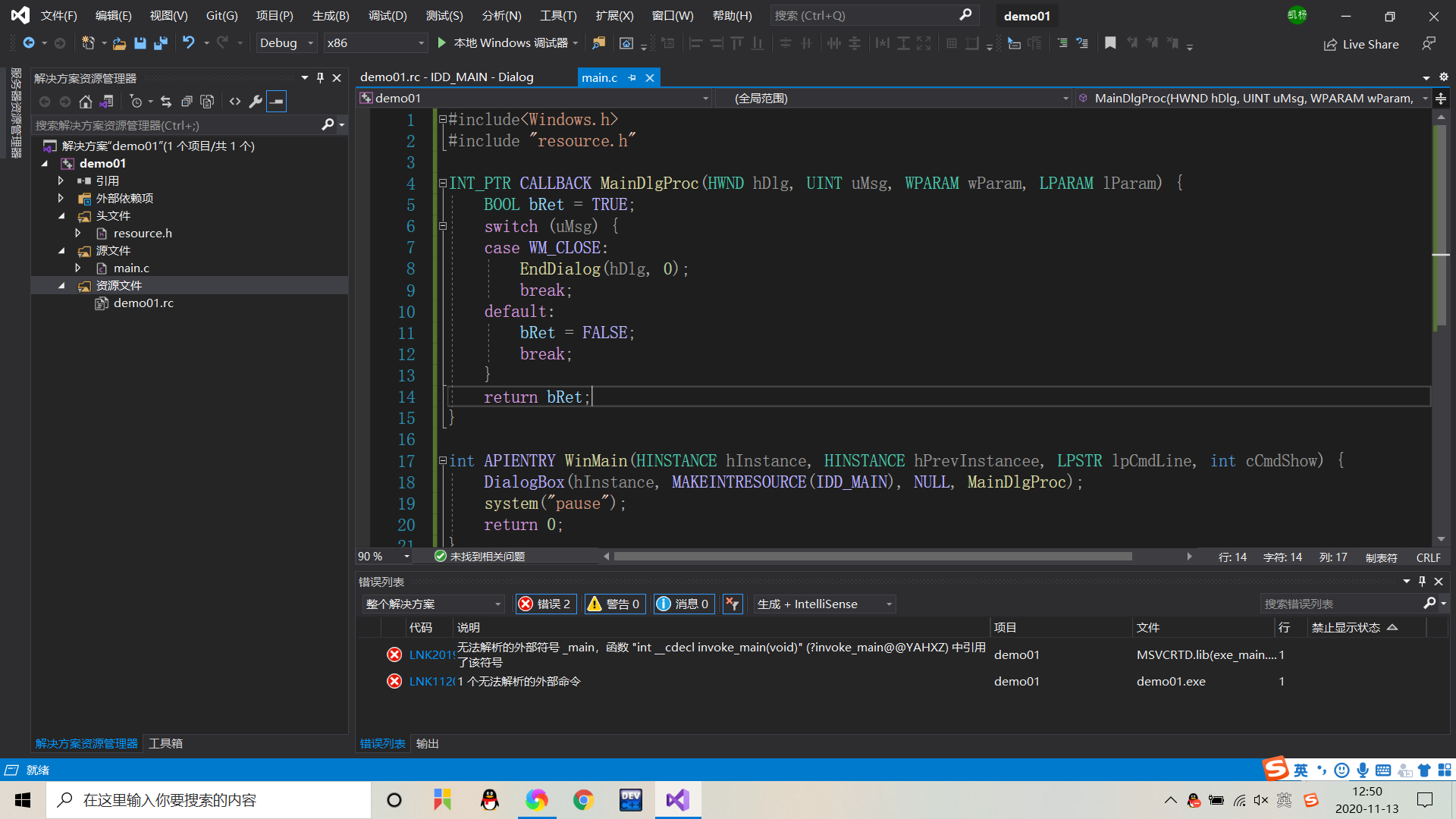1456x819 pixels.
Task: Toggle pin on the main.c tab
Action: click(632, 77)
